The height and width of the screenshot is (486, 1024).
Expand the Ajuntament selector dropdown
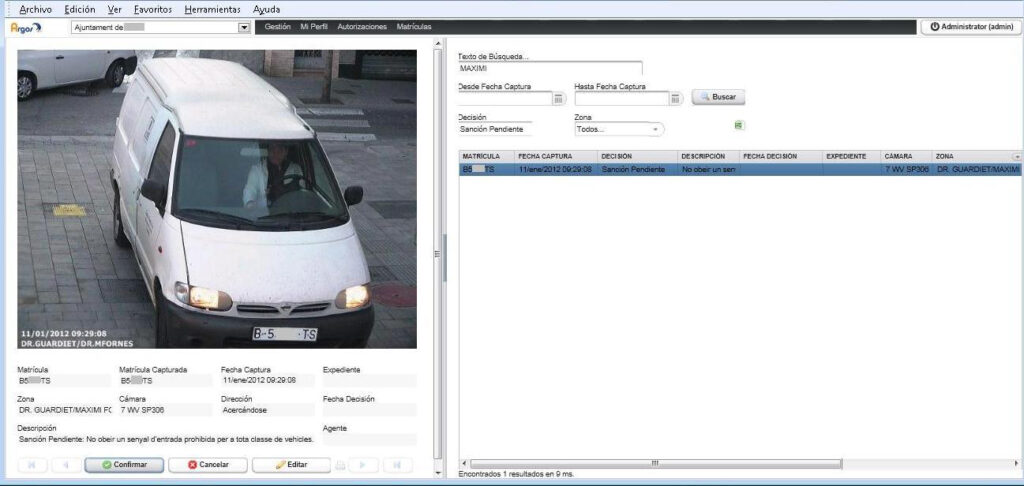pos(243,28)
